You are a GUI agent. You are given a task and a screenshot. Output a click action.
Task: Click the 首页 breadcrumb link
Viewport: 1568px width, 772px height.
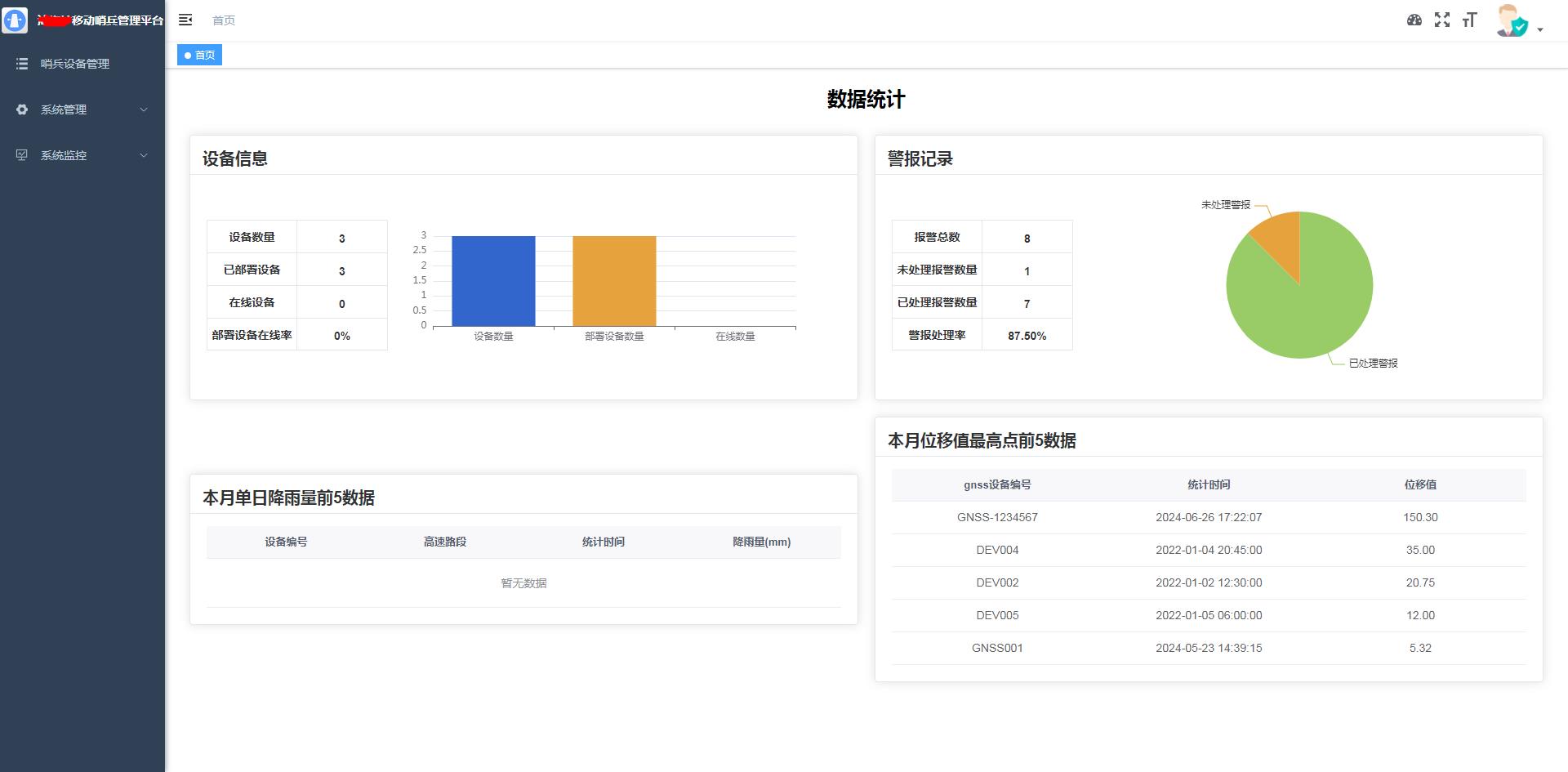(223, 20)
